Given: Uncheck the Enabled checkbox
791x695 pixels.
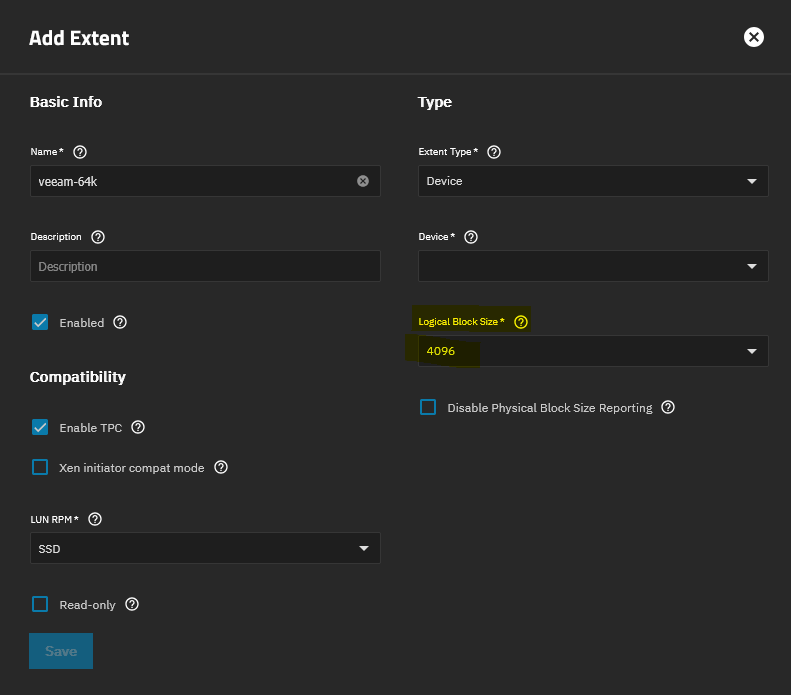Looking at the screenshot, I should pos(40,323).
